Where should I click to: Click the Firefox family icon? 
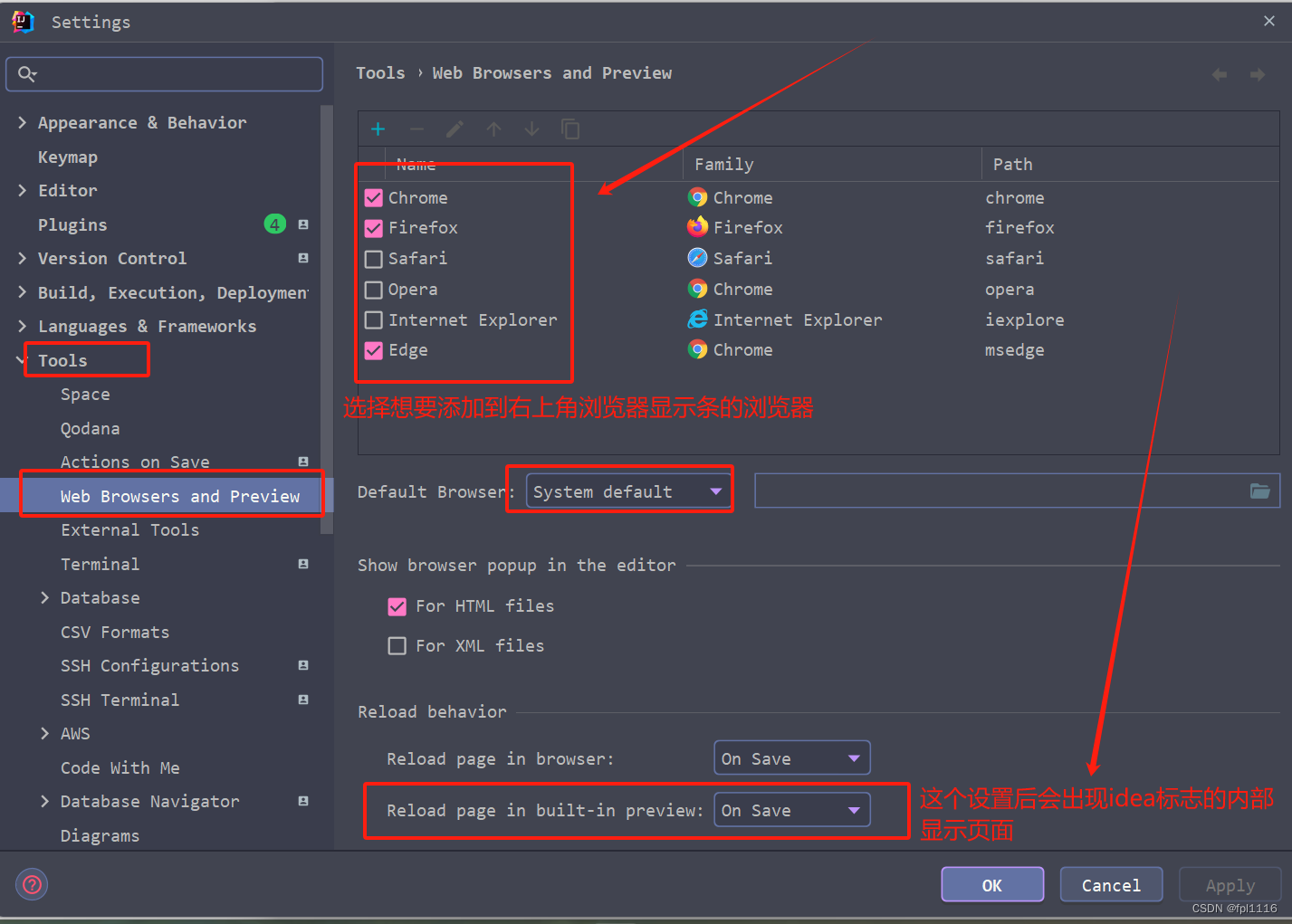697,227
